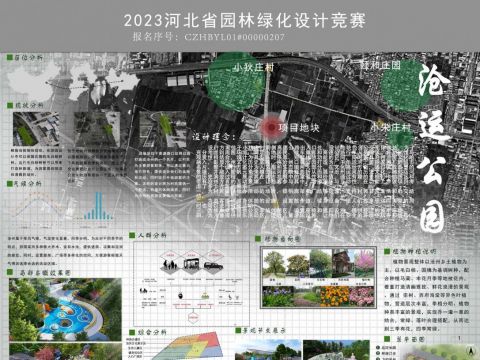
Task: Open the pink flowers photo at the bottom right of the plant grid
Action: pyautogui.click(x=361, y=296)
